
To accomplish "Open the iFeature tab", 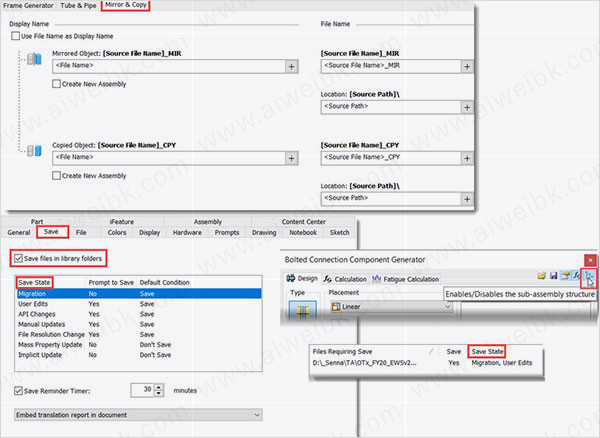I will [122, 221].
